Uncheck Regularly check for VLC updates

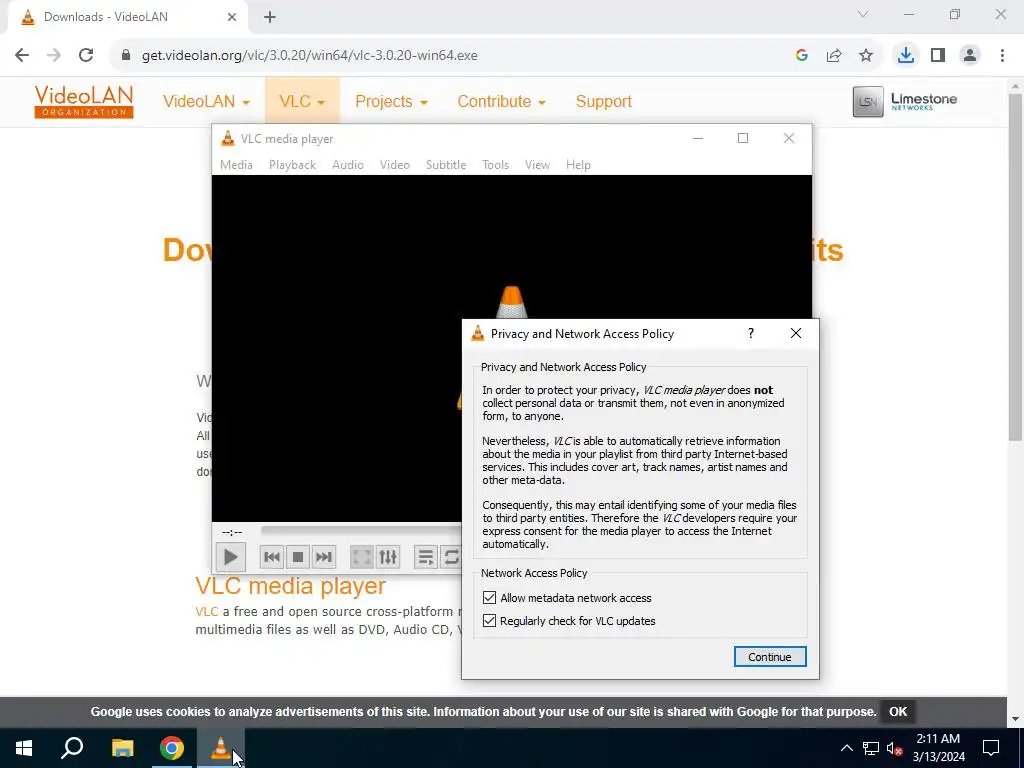(489, 620)
